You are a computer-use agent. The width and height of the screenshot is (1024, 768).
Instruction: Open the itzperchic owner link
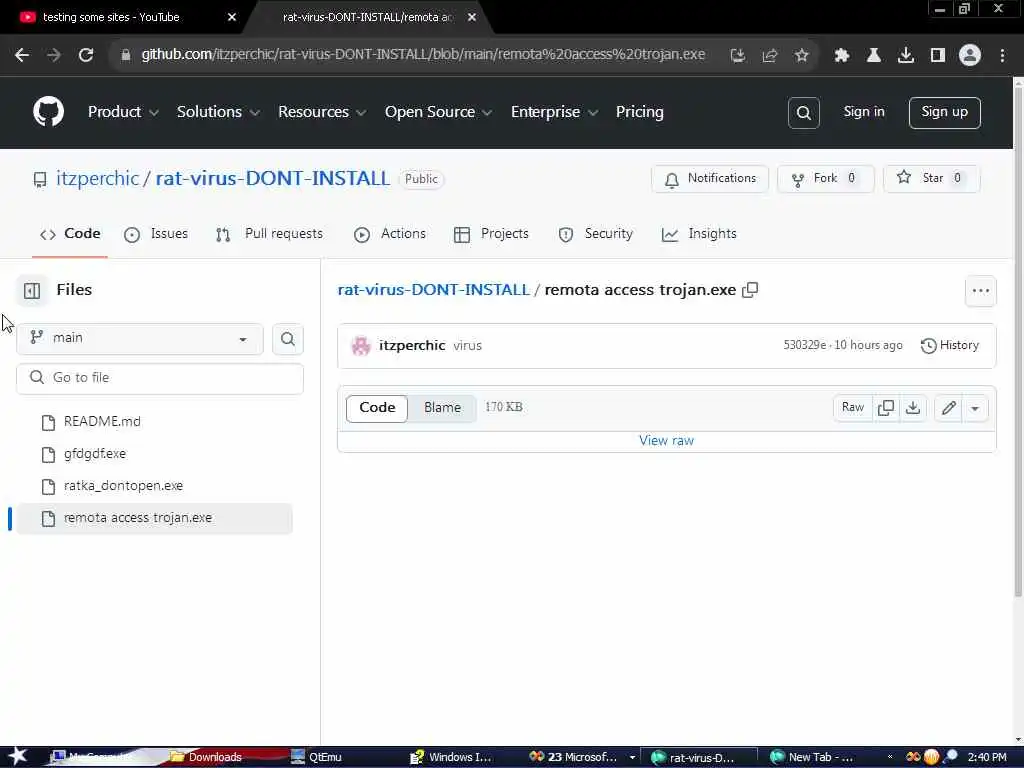click(x=97, y=178)
